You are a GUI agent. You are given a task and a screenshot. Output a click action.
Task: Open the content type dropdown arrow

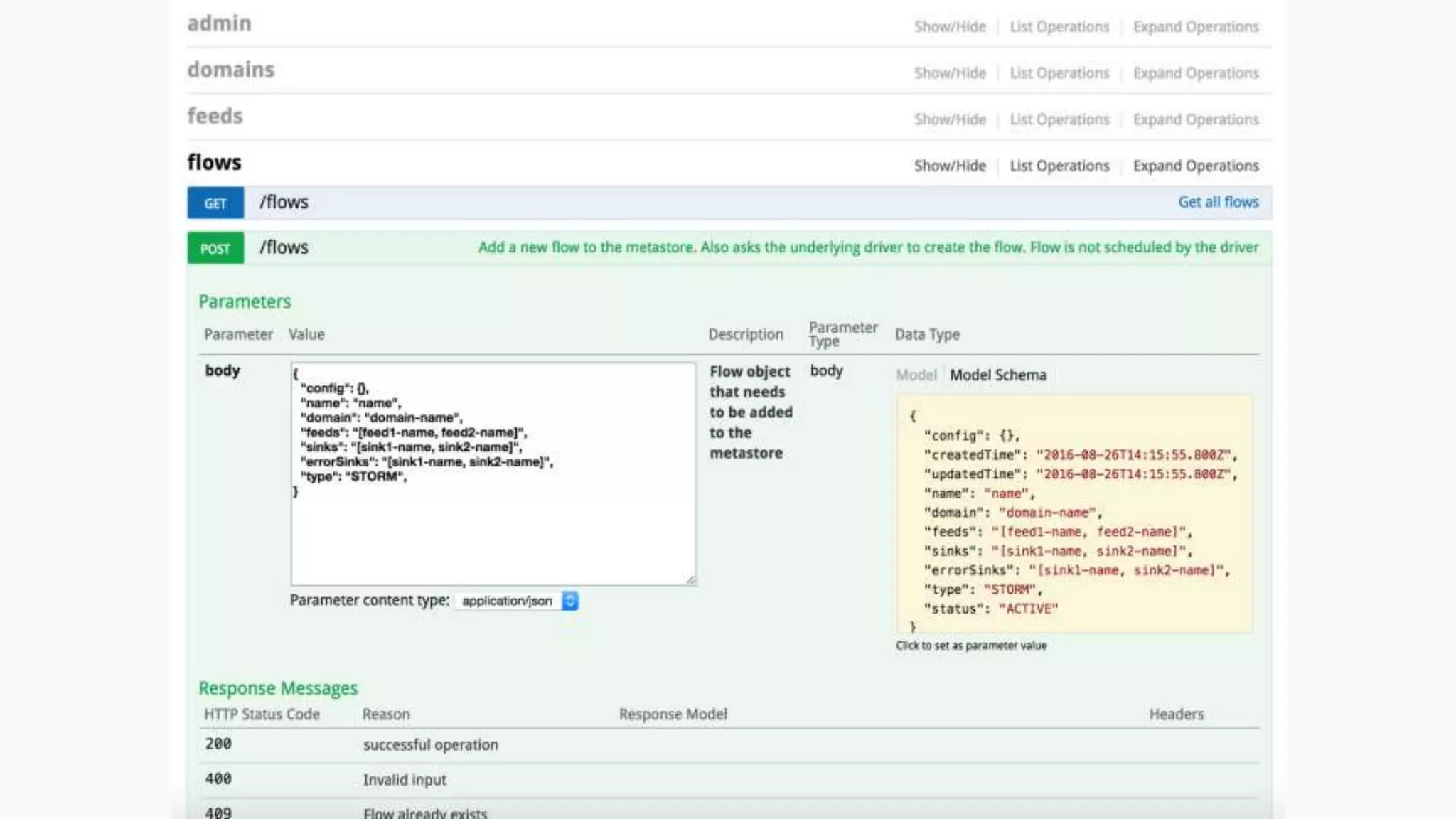tap(570, 601)
